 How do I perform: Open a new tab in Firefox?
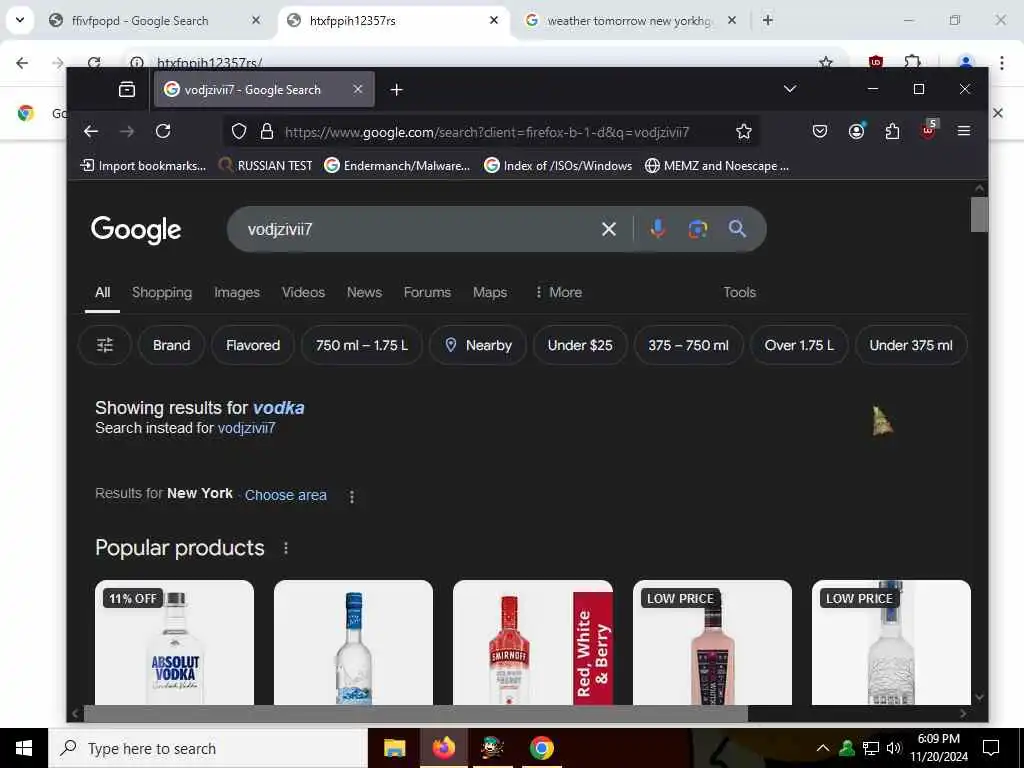396,90
